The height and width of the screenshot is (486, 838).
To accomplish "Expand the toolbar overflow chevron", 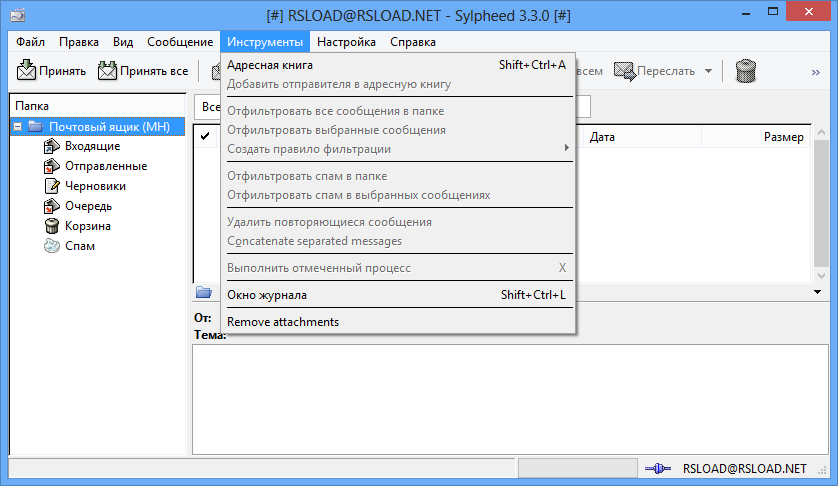I will coord(816,72).
